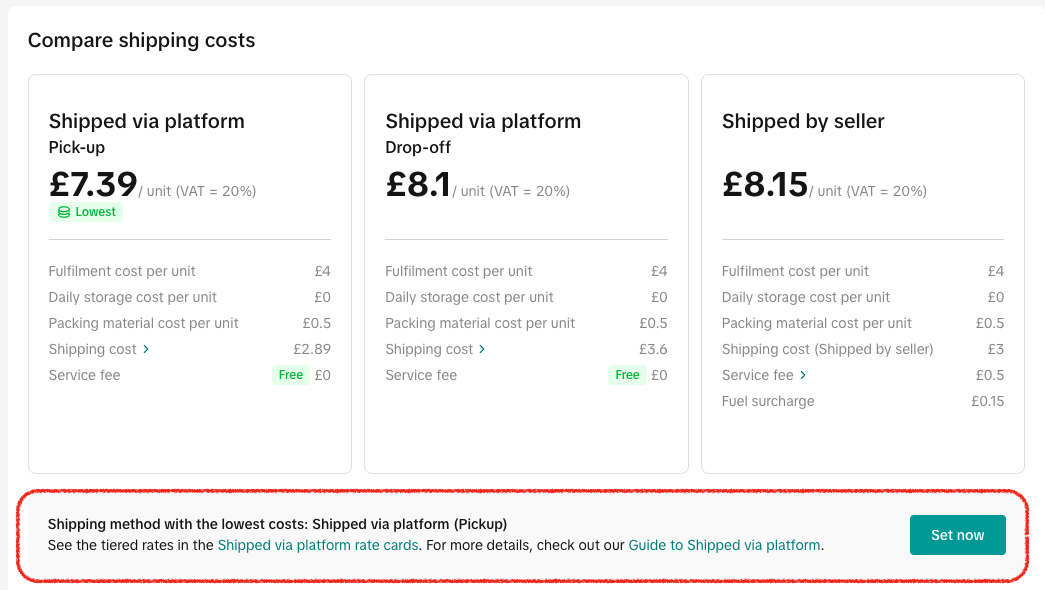The width and height of the screenshot is (1045, 590).
Task: Click the £7.39 per-unit price
Action: click(x=93, y=185)
